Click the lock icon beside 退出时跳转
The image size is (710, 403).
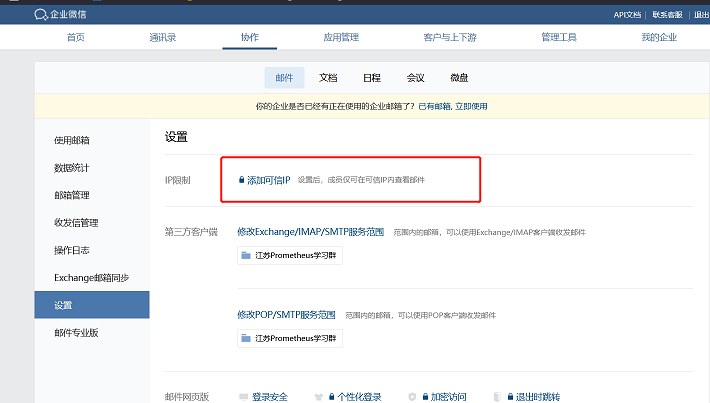coord(509,397)
